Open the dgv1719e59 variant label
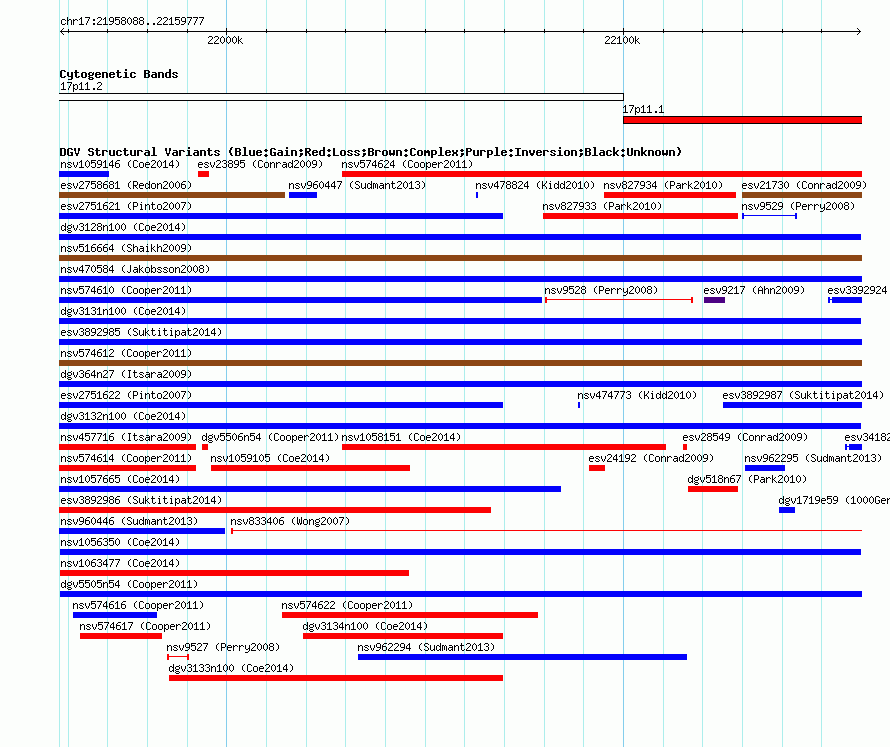The width and height of the screenshot is (890, 747). 834,501
